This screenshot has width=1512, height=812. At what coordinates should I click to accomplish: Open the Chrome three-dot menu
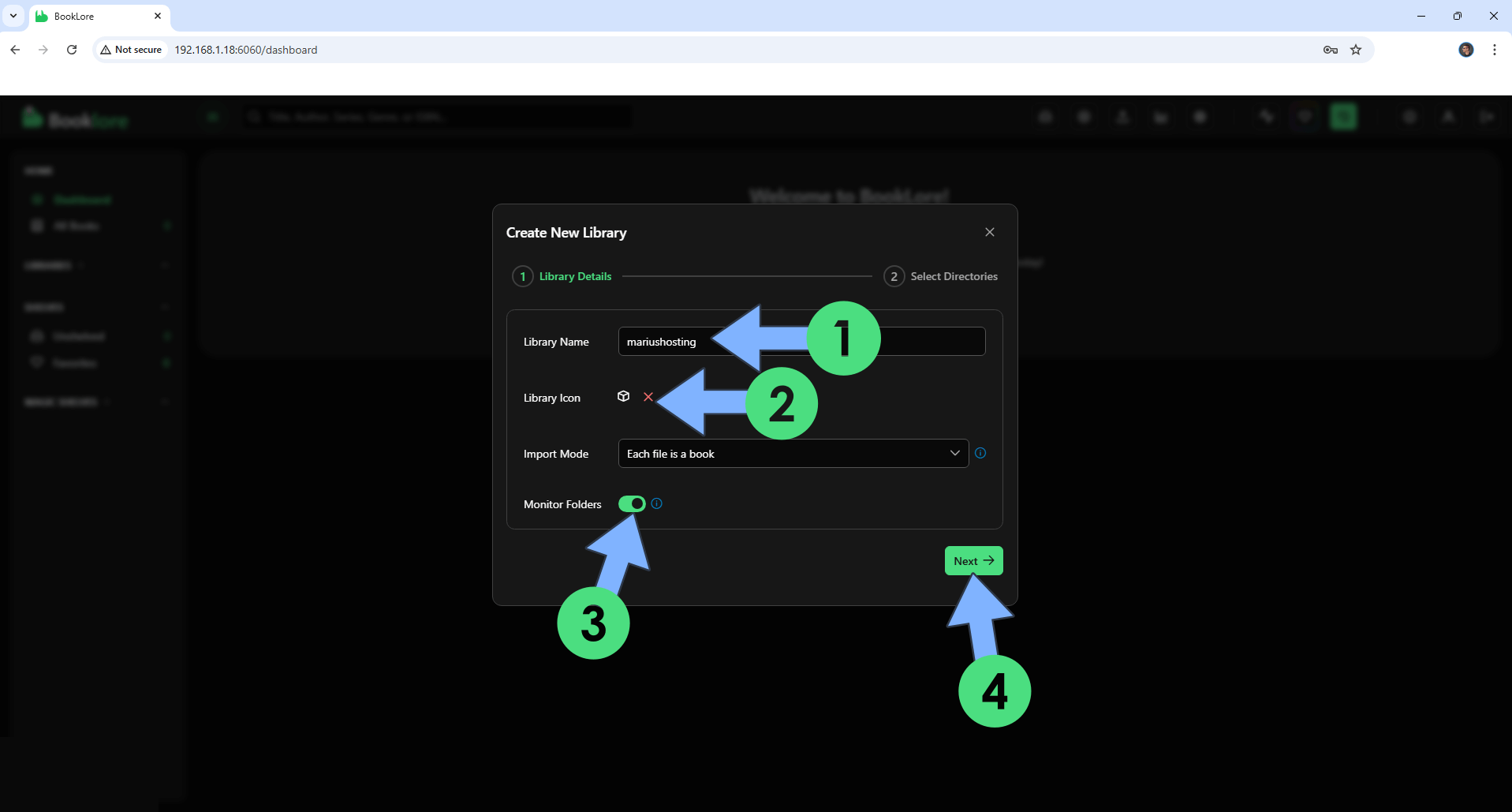pos(1494,50)
